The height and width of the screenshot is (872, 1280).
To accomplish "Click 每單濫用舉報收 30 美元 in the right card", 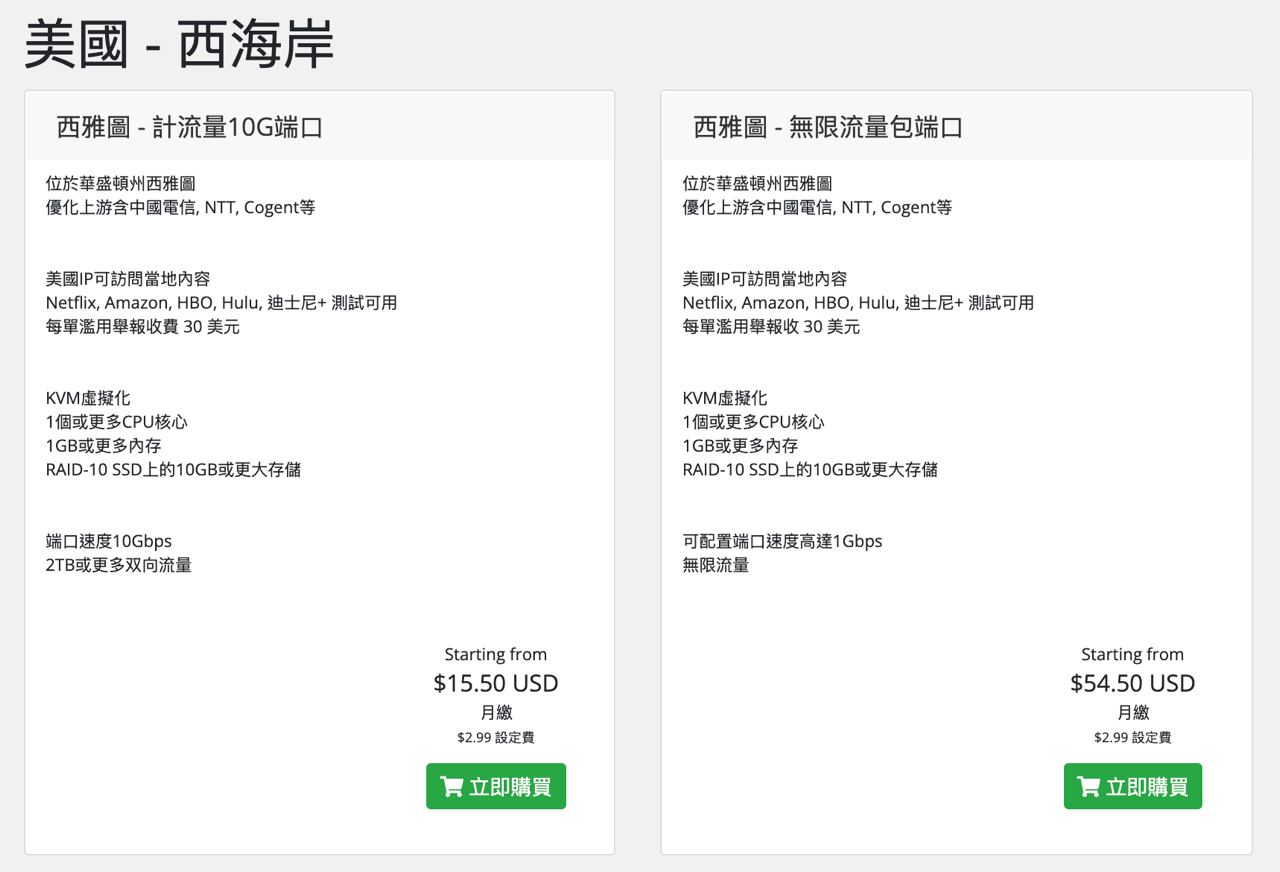I will (771, 327).
